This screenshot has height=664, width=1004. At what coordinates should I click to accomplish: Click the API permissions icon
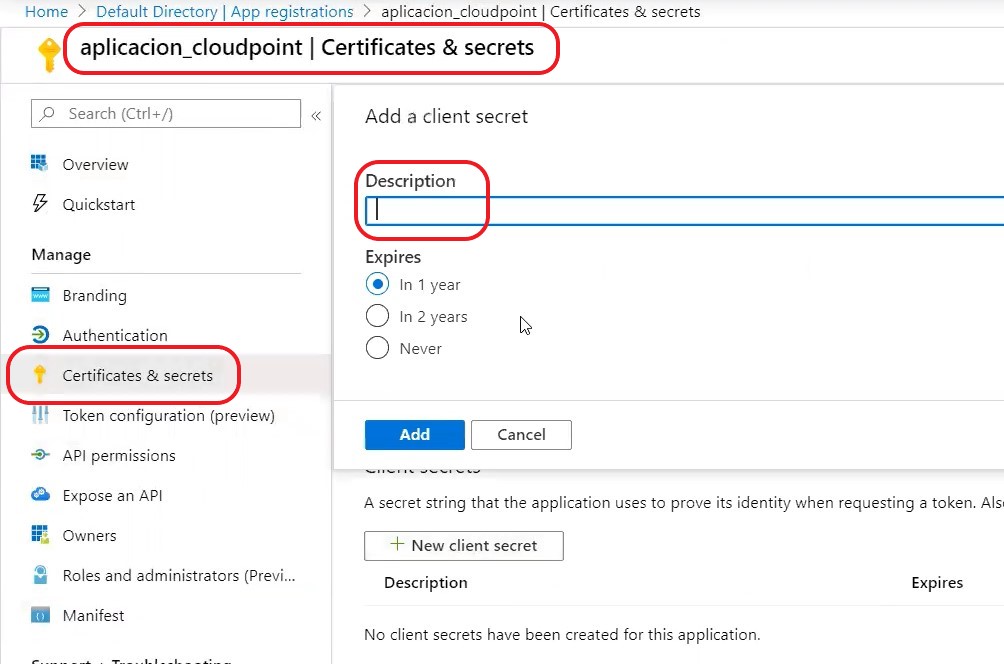tap(40, 455)
